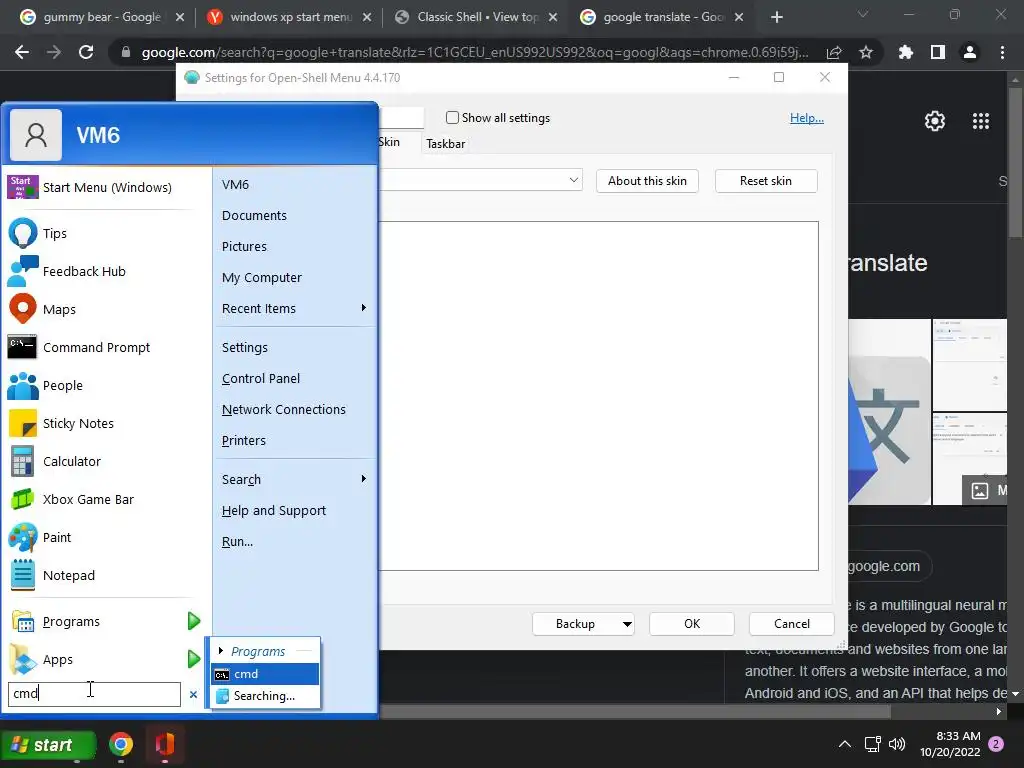The width and height of the screenshot is (1024, 768).
Task: Click the Reset skin button
Action: coord(765,181)
